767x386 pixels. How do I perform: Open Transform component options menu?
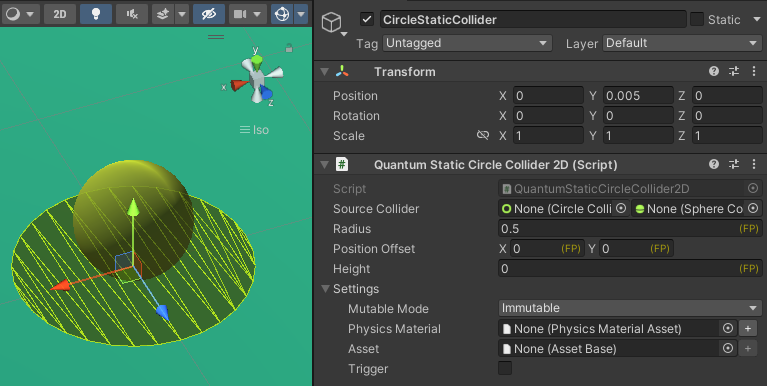[754, 71]
